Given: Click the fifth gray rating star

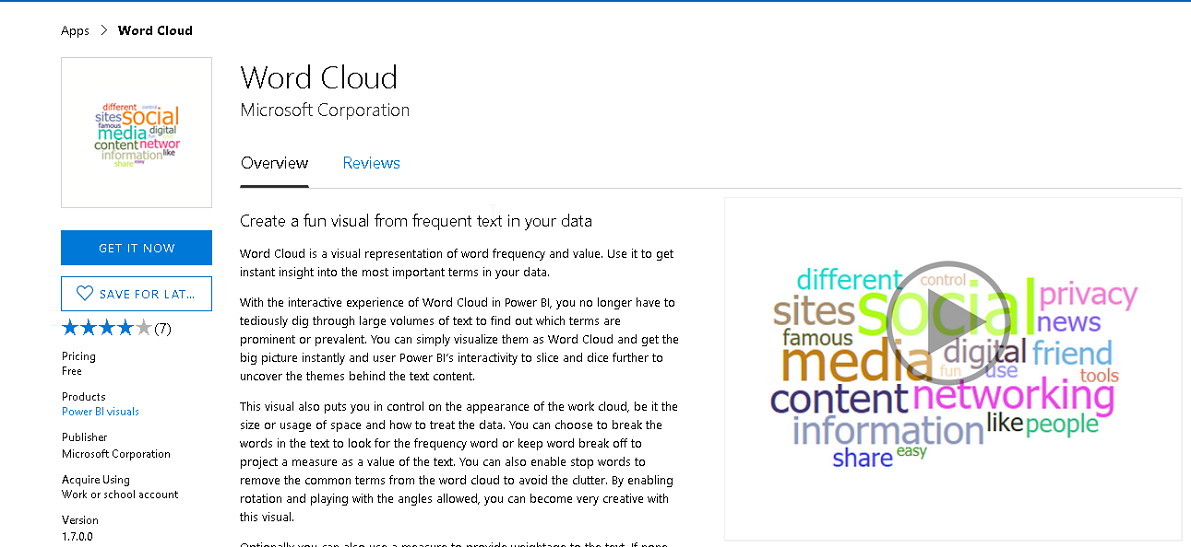Looking at the screenshot, I should coord(143,328).
